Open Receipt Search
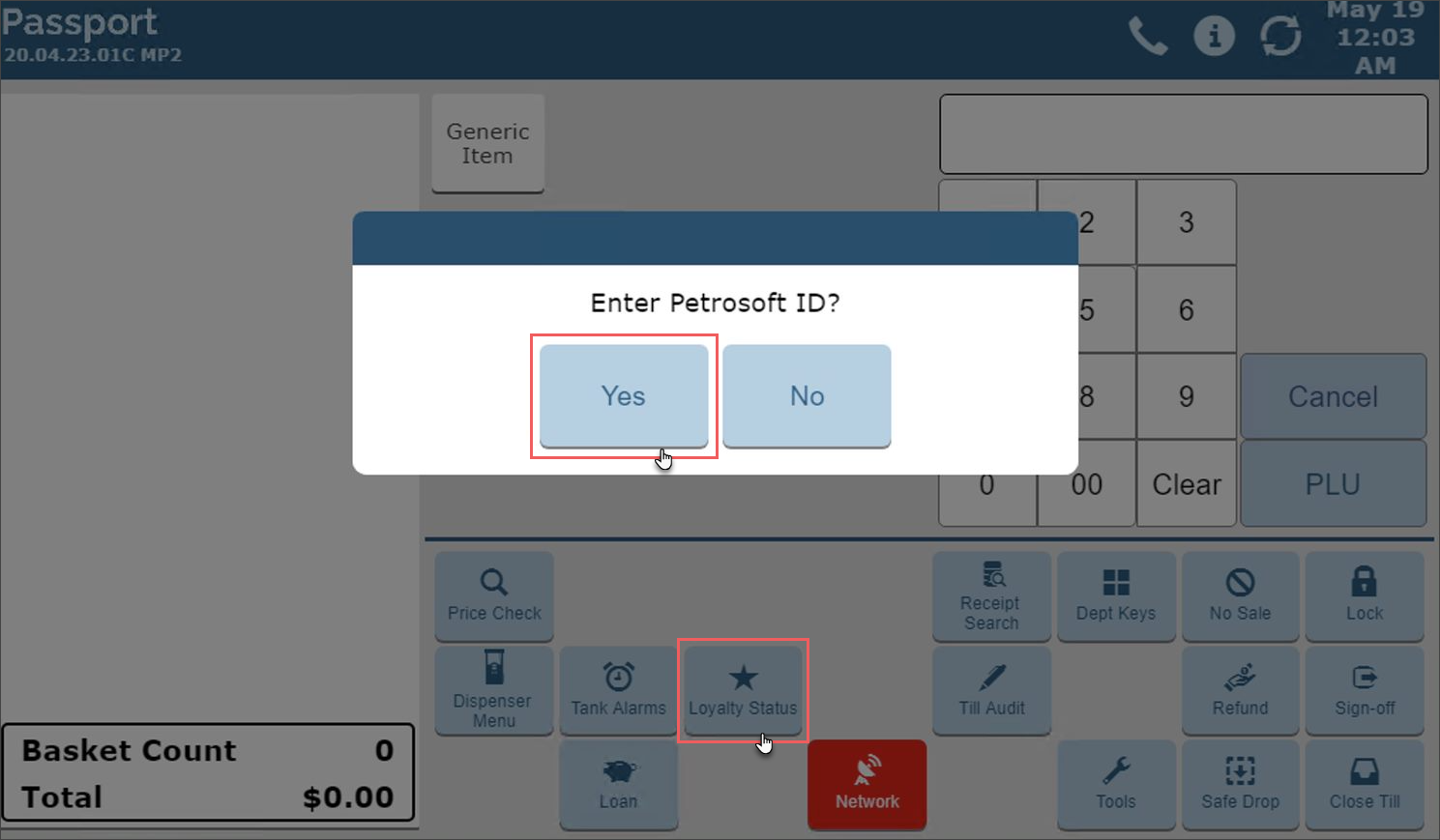The image size is (1440, 840). click(x=991, y=595)
